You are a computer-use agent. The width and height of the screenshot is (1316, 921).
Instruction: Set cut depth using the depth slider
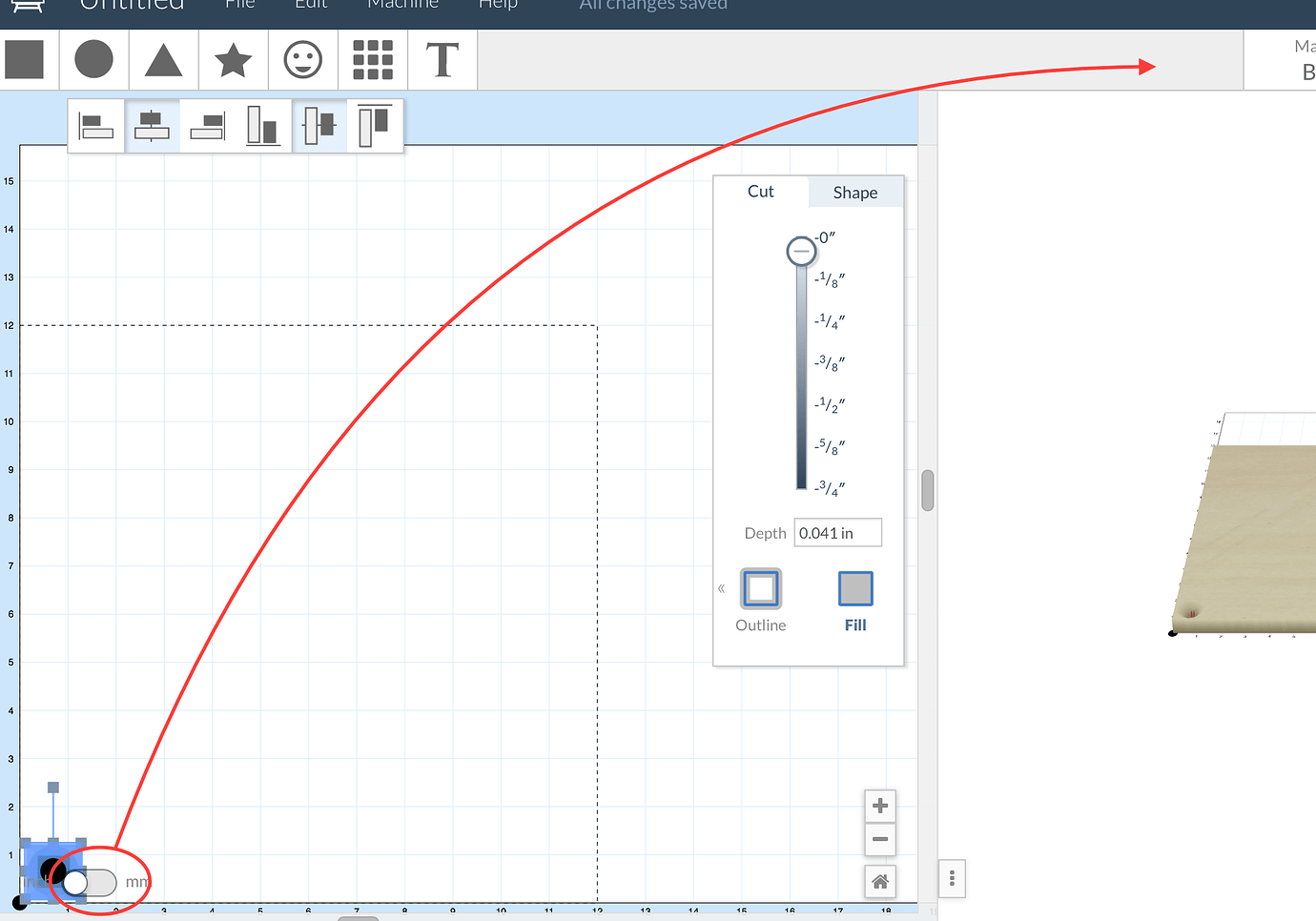[x=801, y=251]
